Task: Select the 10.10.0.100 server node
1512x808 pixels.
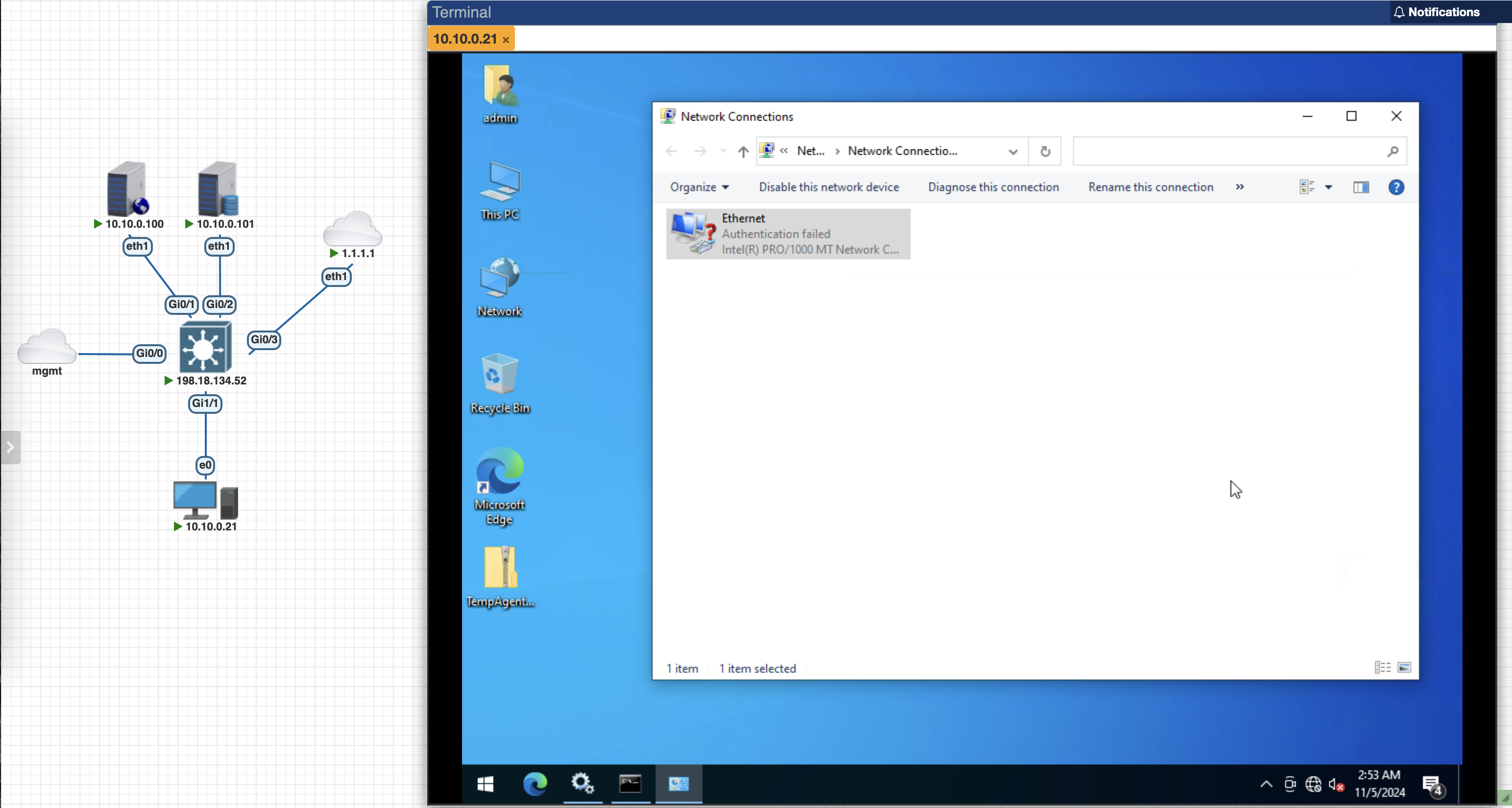Action: coord(127,190)
